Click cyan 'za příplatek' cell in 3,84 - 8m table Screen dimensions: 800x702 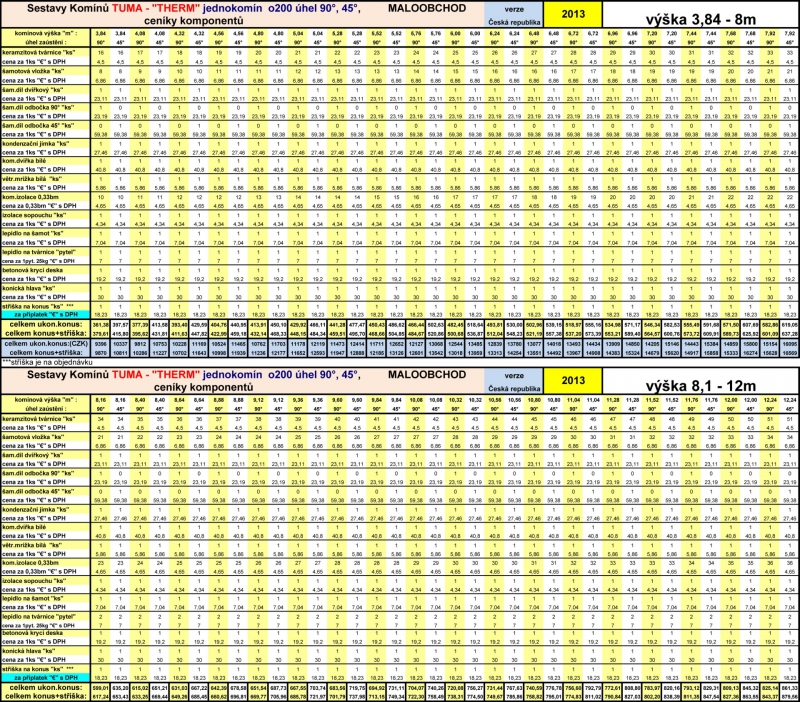click(x=46, y=315)
